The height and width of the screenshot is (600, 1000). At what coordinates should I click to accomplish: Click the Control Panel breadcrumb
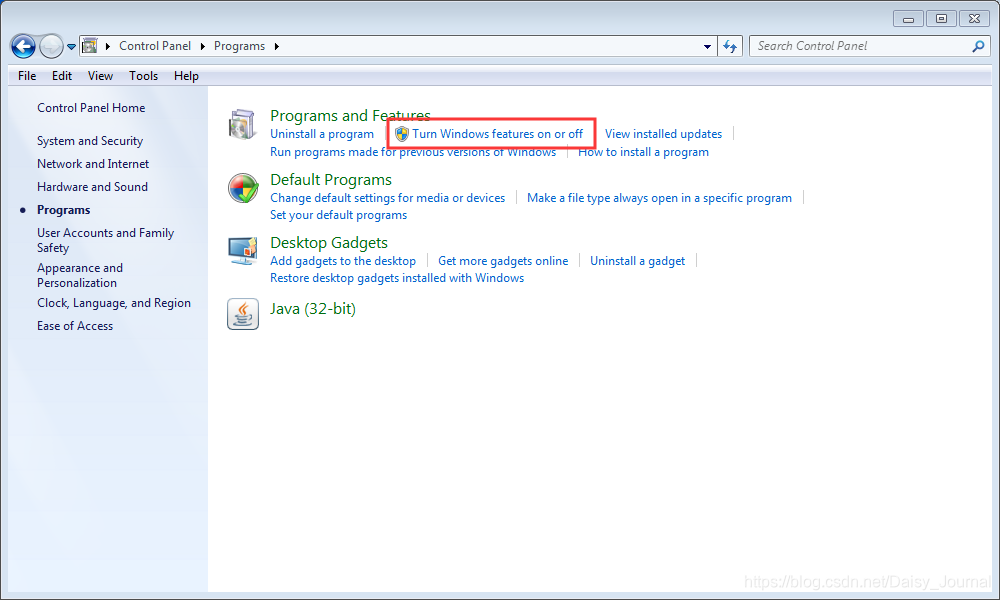pyautogui.click(x=155, y=46)
